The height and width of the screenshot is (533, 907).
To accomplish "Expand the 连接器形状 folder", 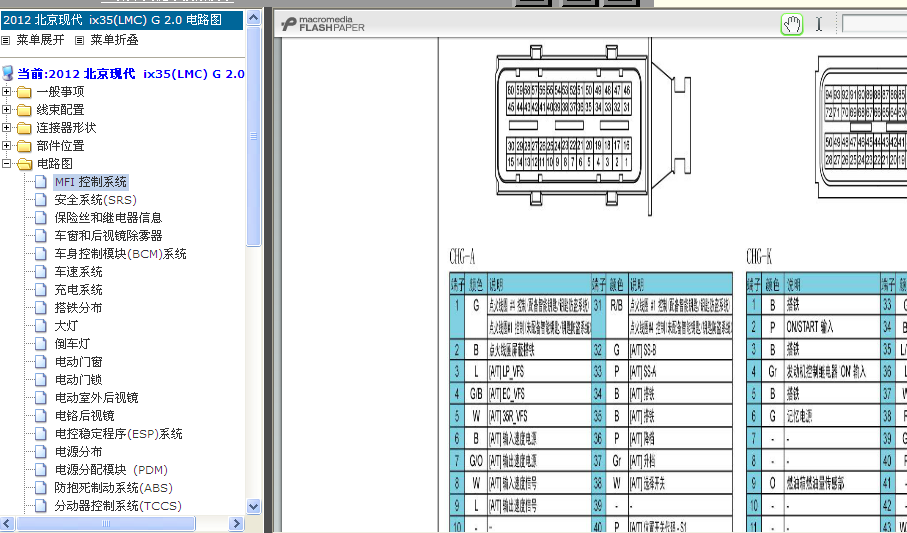I will tap(6, 127).
